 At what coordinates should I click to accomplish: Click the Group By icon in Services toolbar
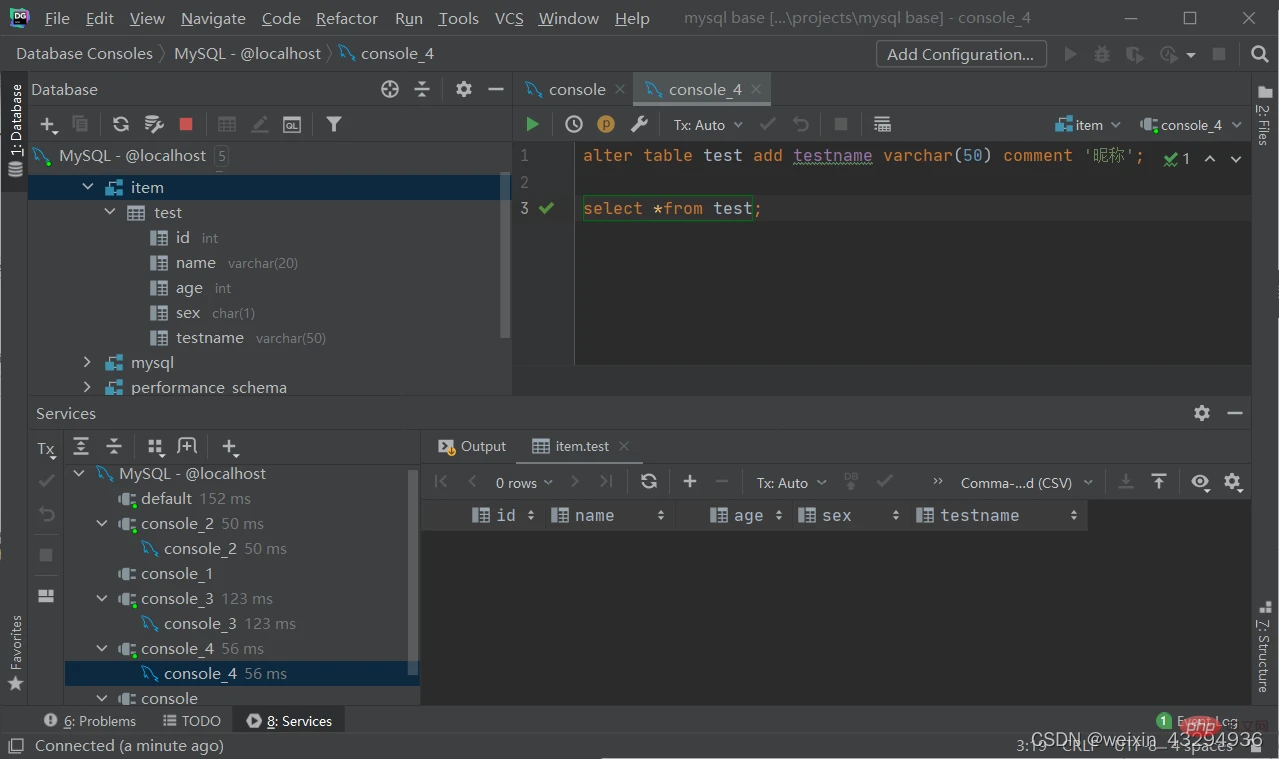tap(155, 447)
